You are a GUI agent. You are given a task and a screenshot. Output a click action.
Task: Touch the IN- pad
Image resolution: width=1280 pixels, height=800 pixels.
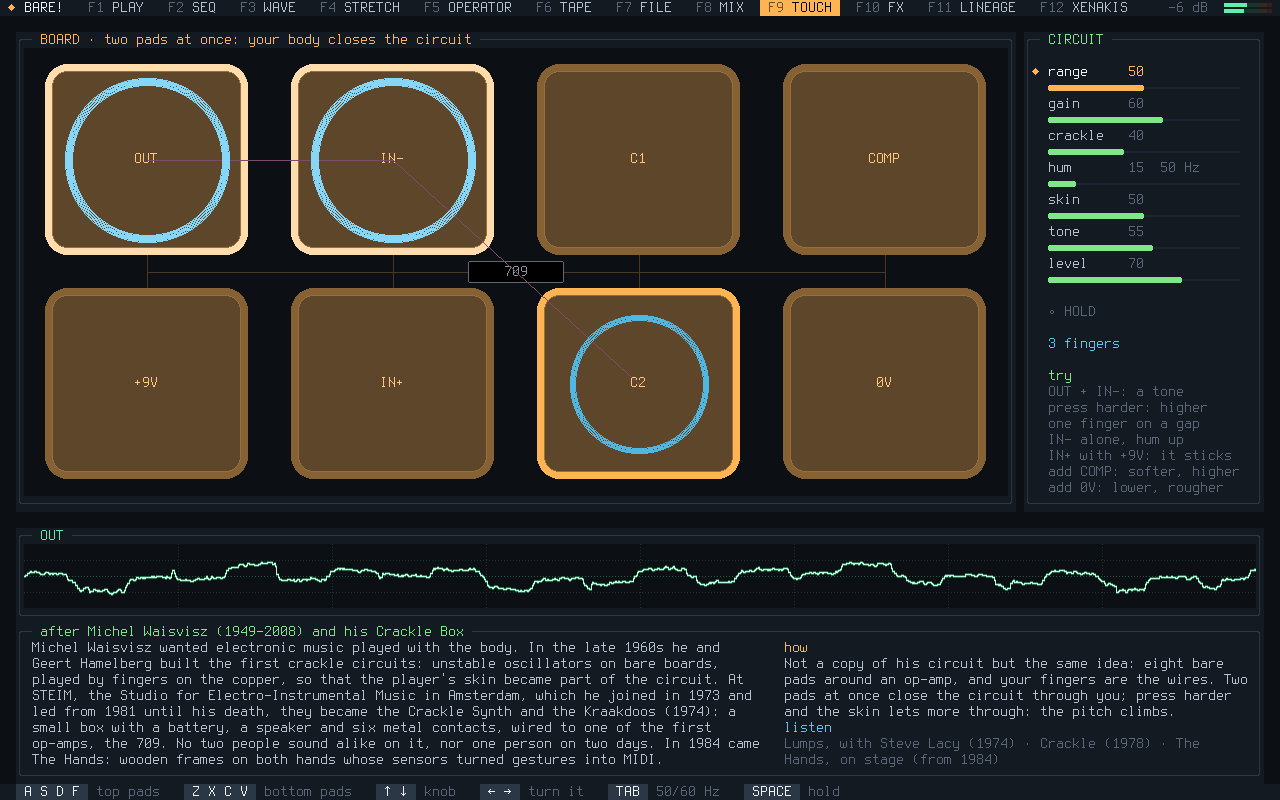(392, 159)
